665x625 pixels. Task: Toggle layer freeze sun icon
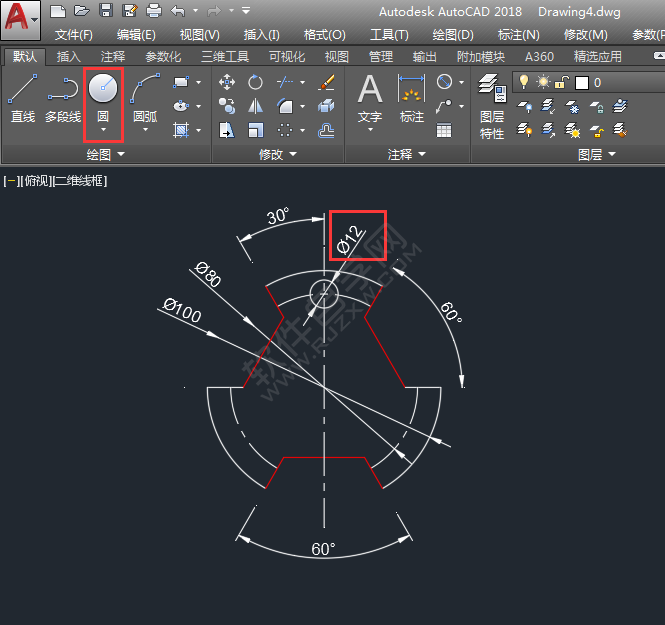[x=543, y=82]
